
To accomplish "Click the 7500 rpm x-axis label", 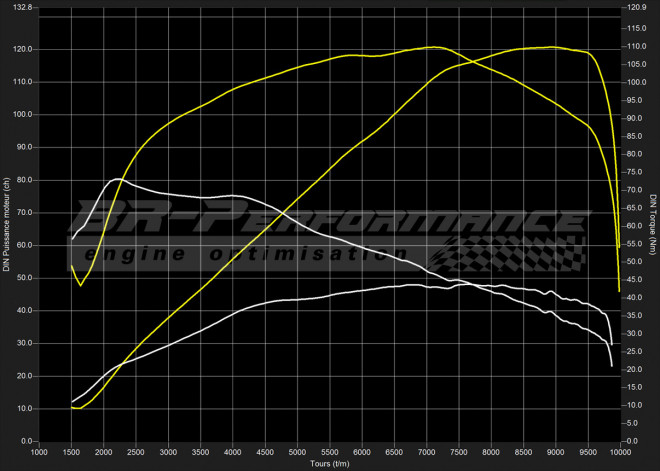I will point(458,451).
